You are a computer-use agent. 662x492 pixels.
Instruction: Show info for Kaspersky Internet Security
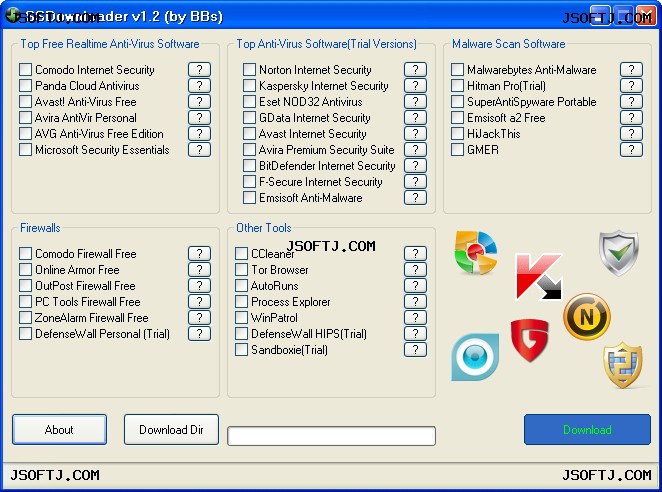(415, 85)
